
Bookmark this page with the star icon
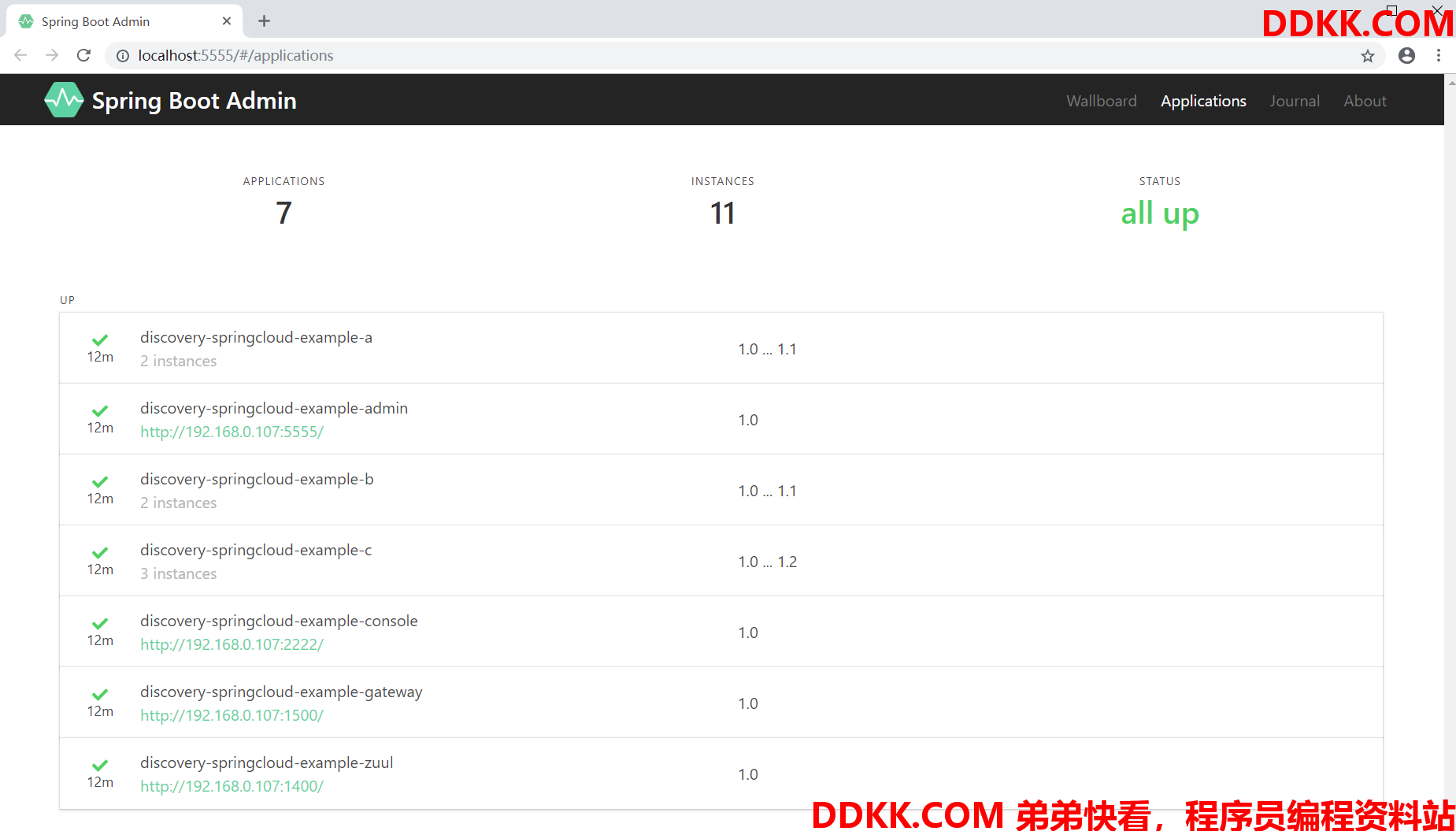pos(1368,56)
